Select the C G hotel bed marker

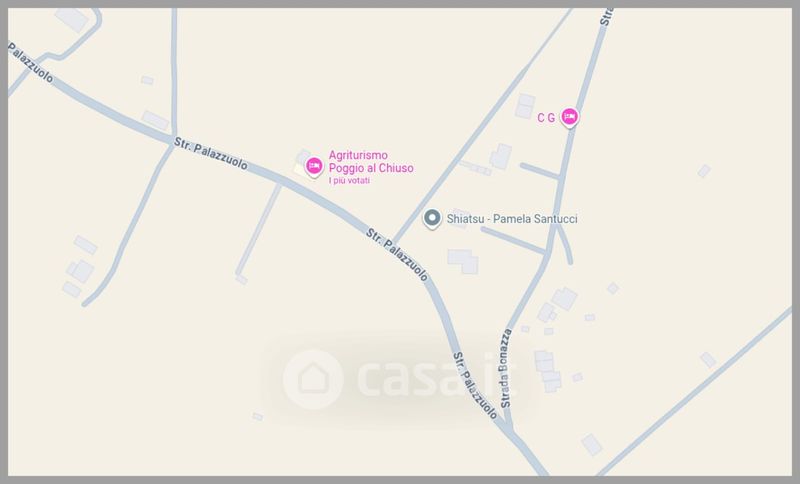point(569,117)
